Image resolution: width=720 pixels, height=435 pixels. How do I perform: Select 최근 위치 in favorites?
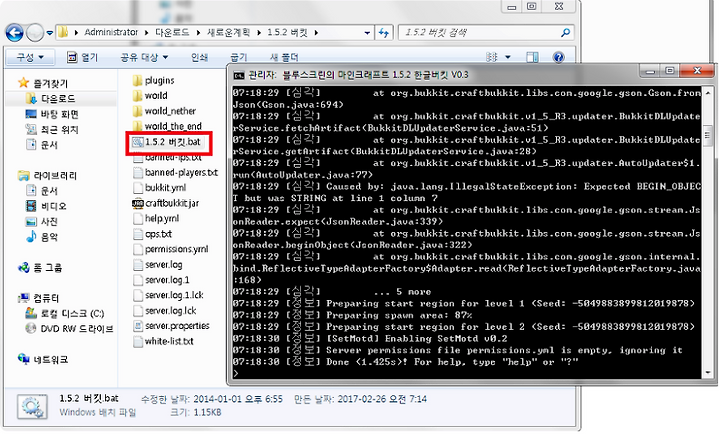pos(52,130)
